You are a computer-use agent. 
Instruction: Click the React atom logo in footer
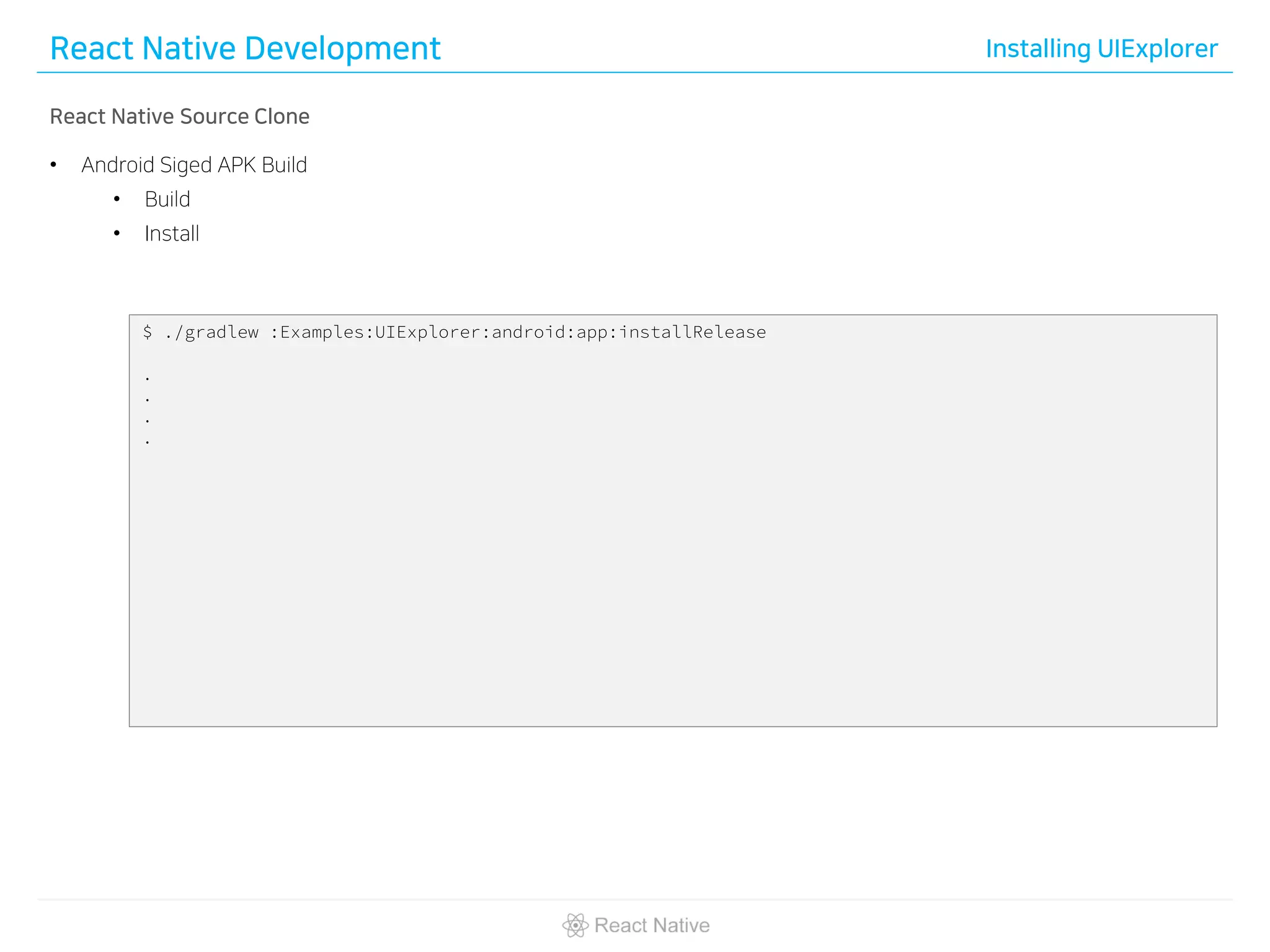575,925
